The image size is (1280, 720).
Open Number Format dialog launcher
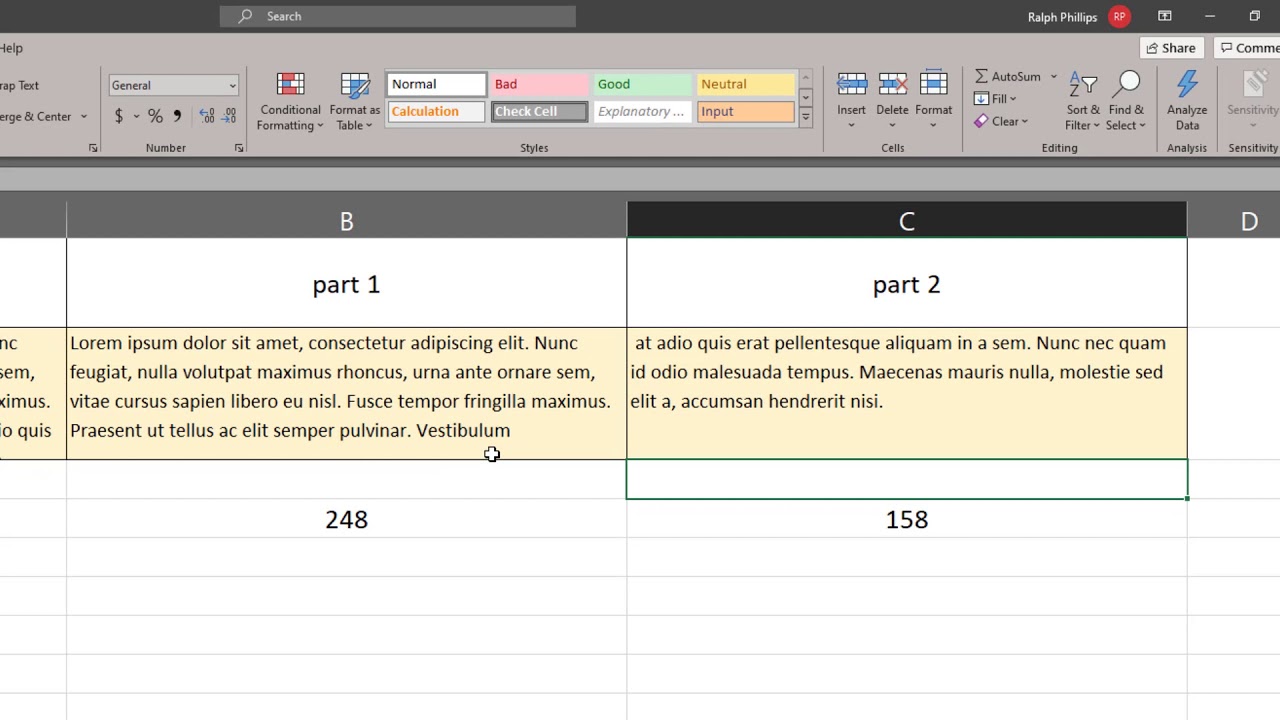pos(239,148)
